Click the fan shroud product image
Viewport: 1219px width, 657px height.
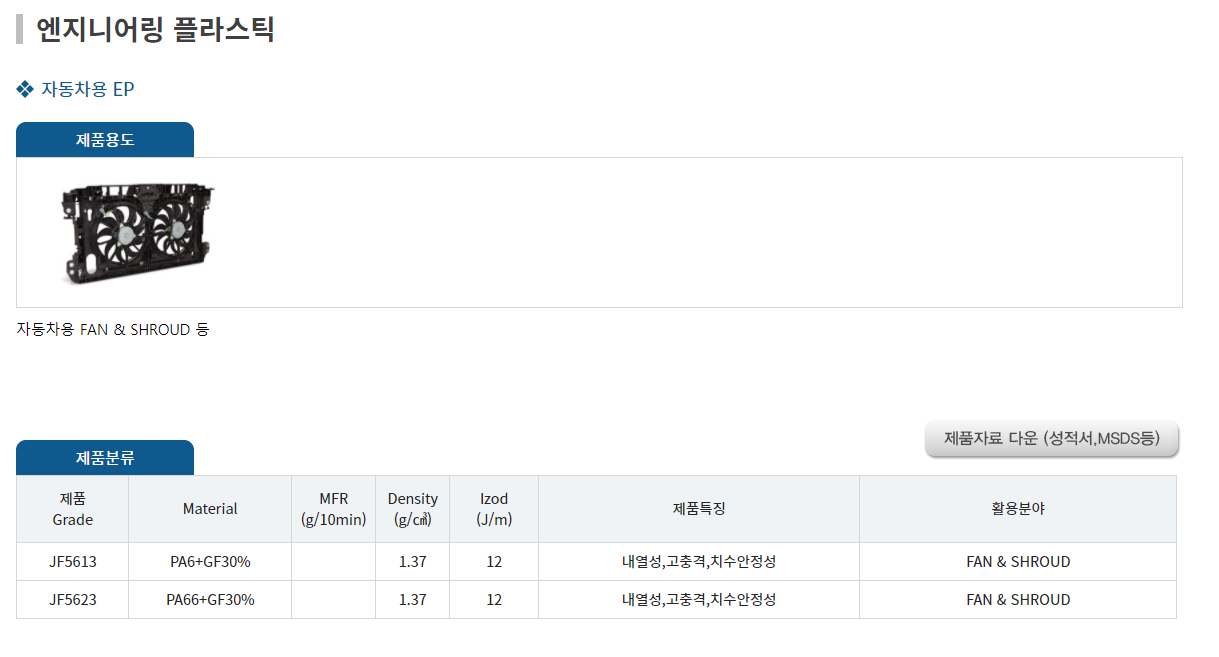point(138,233)
